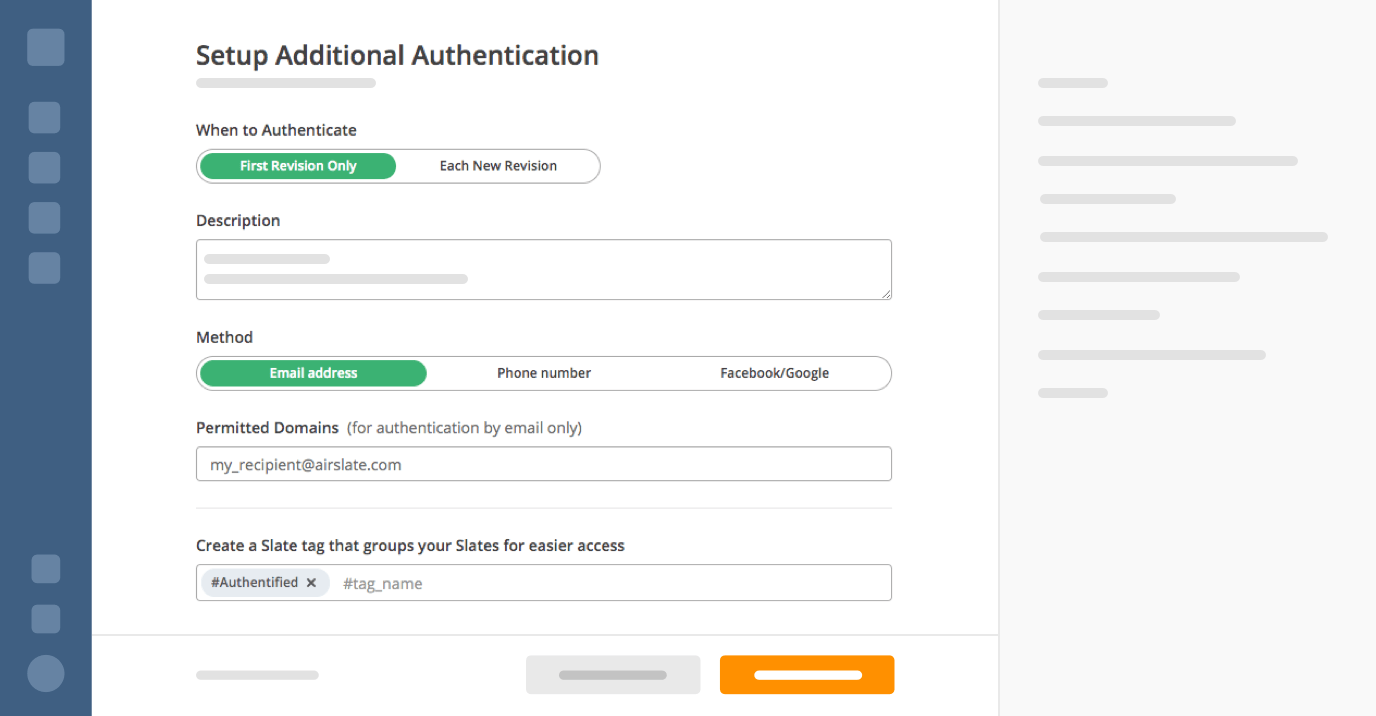Click the orange primary action button
The image size is (1376, 716).
[x=807, y=675]
